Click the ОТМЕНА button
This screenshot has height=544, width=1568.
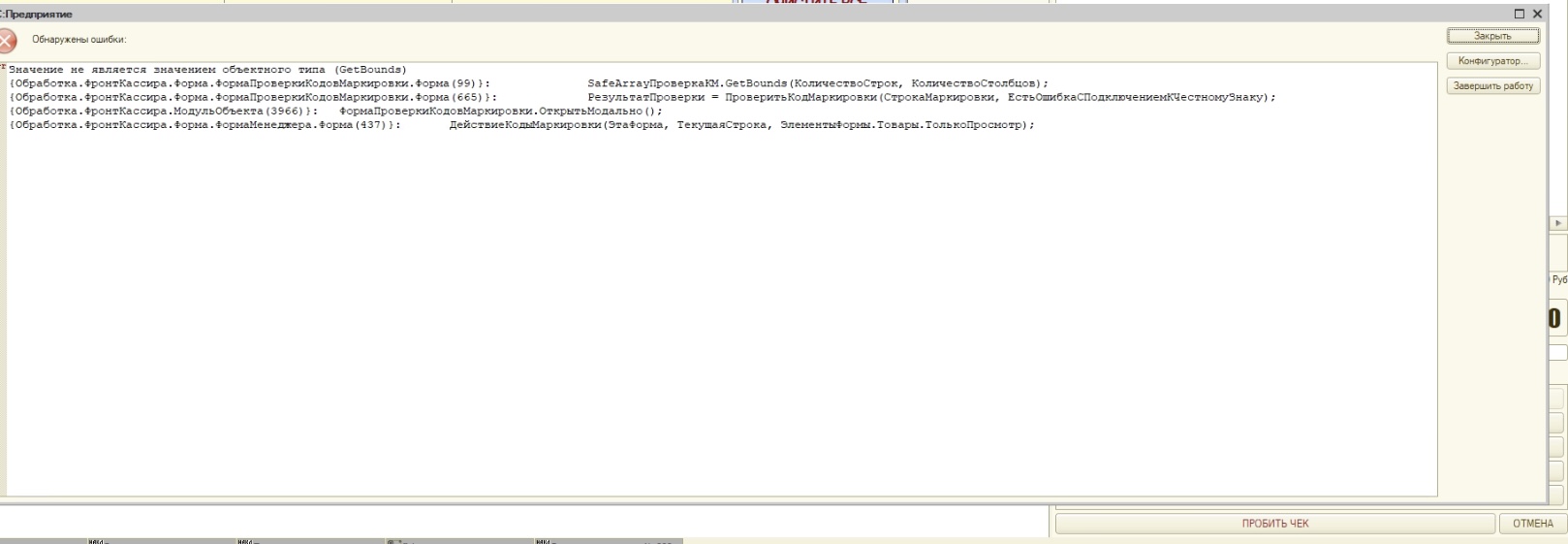click(1532, 524)
